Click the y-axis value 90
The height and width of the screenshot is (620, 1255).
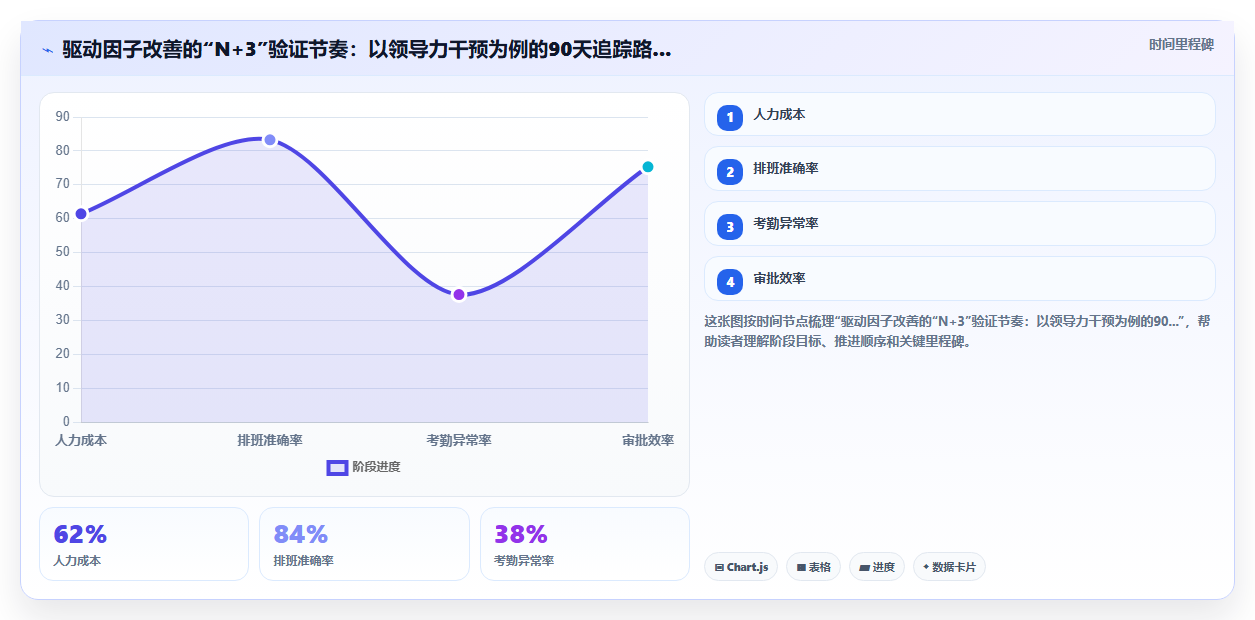click(x=63, y=117)
